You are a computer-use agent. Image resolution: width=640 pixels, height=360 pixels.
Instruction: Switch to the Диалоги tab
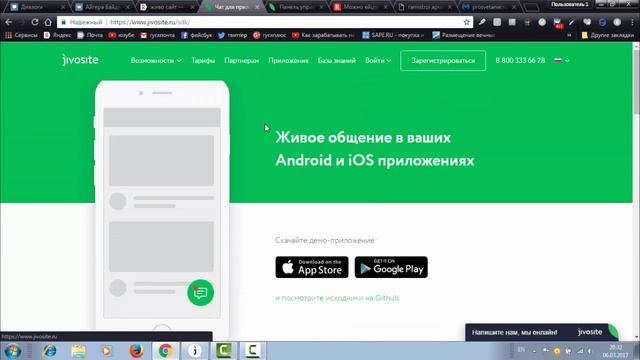[x=38, y=7]
